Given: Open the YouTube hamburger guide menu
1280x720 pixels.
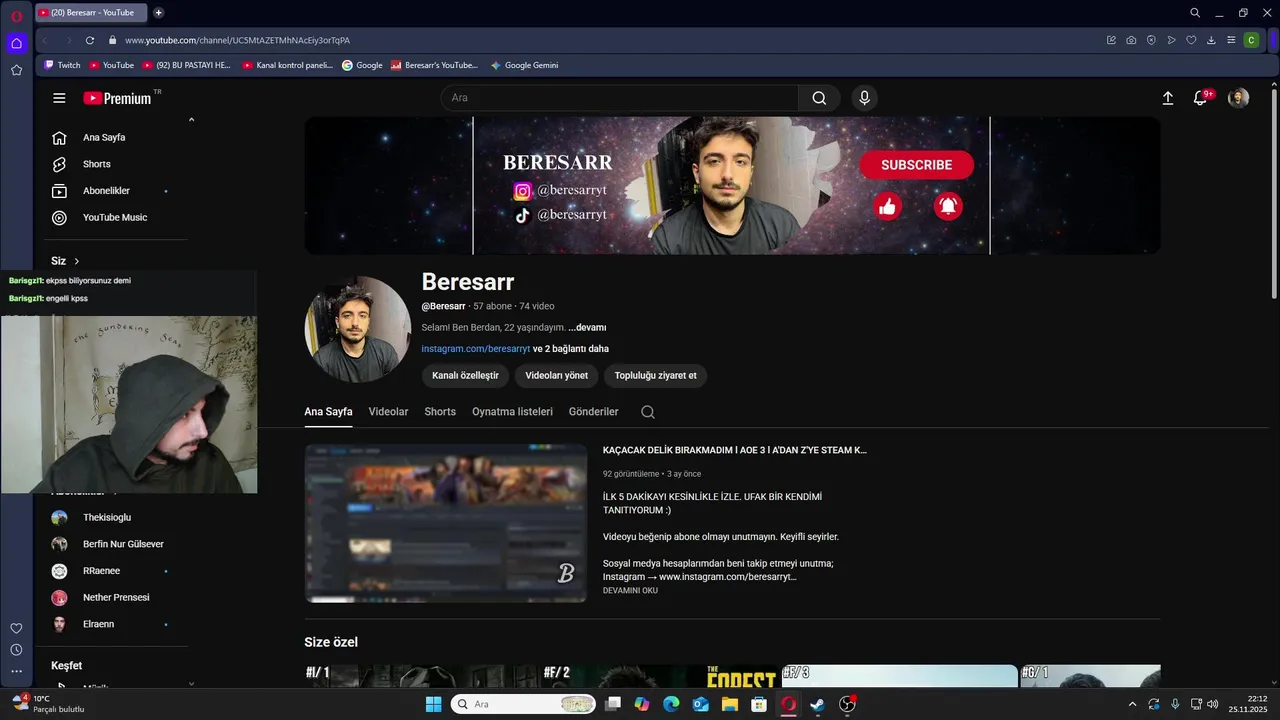Looking at the screenshot, I should click(x=59, y=98).
